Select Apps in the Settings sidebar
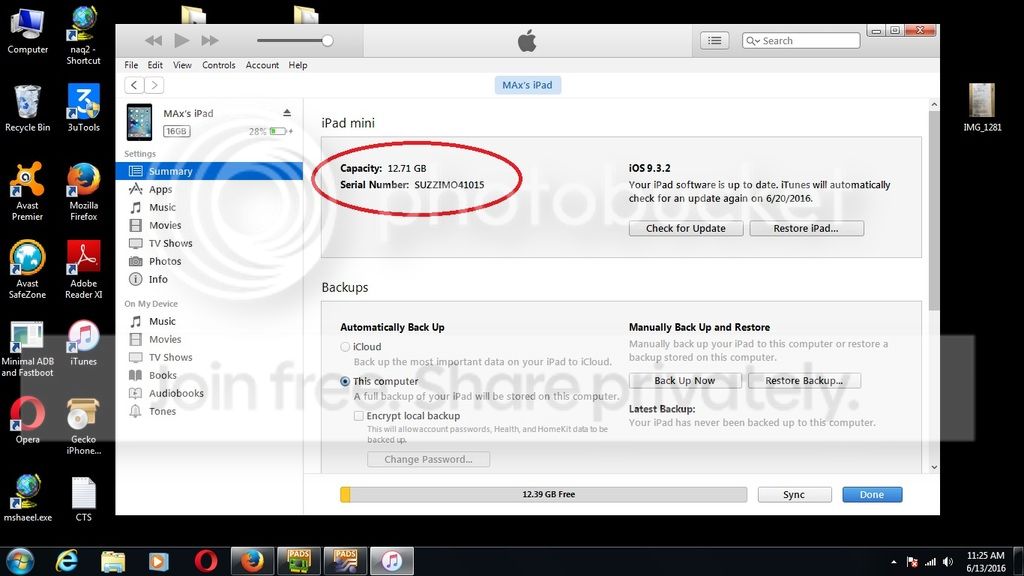This screenshot has height=576, width=1024. 160,190
